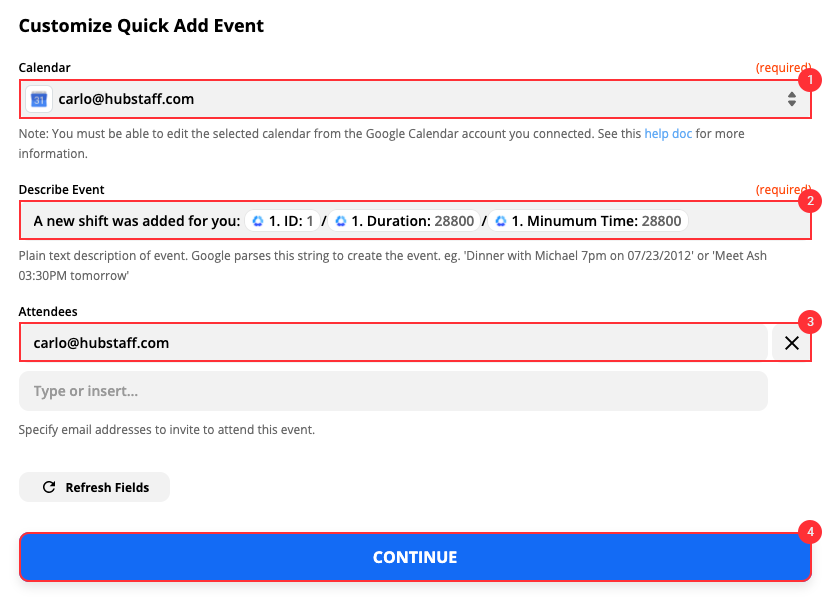Select the '1. Duration: 28800' data pill

tap(402, 221)
